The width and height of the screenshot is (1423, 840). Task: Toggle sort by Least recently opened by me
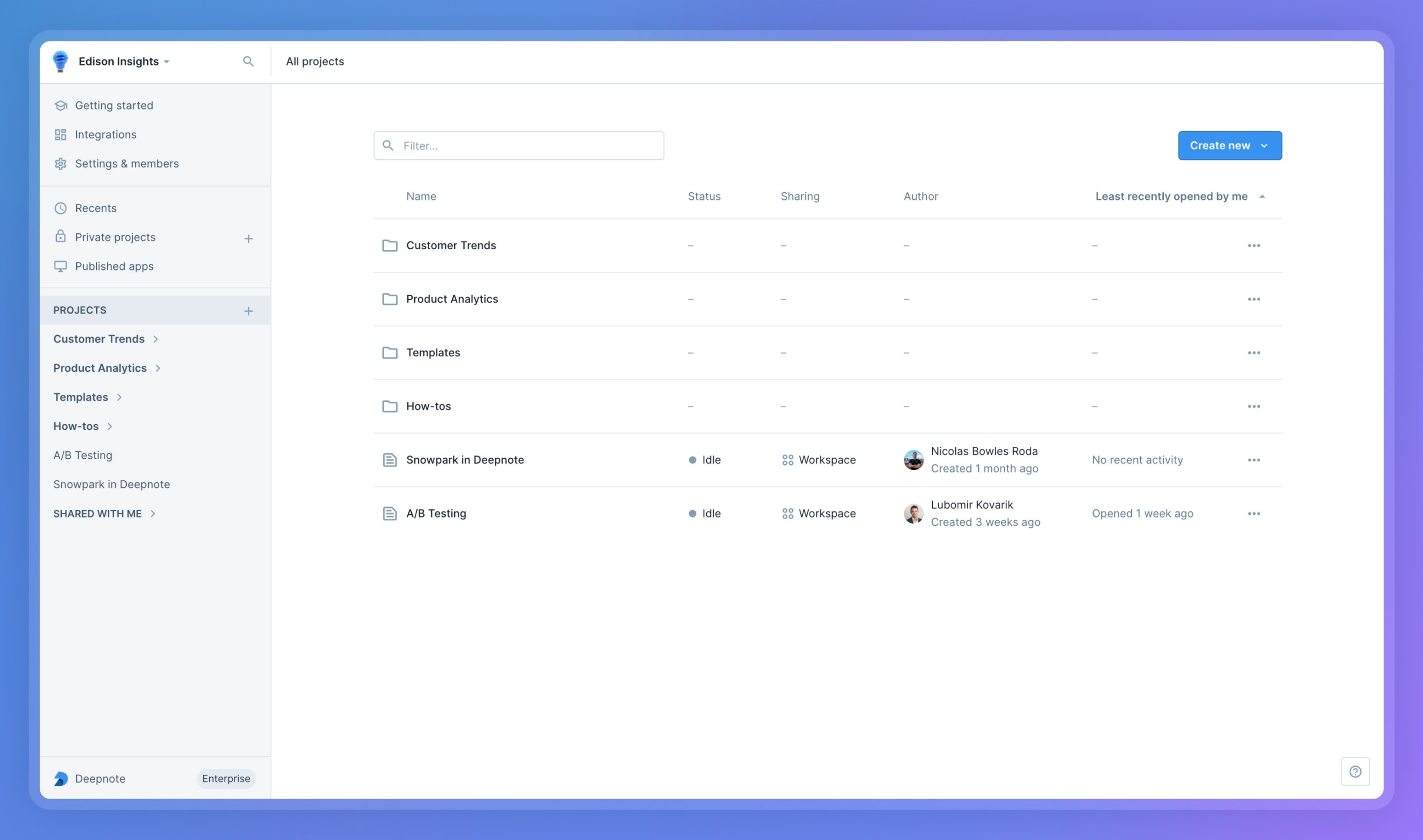click(x=1180, y=196)
